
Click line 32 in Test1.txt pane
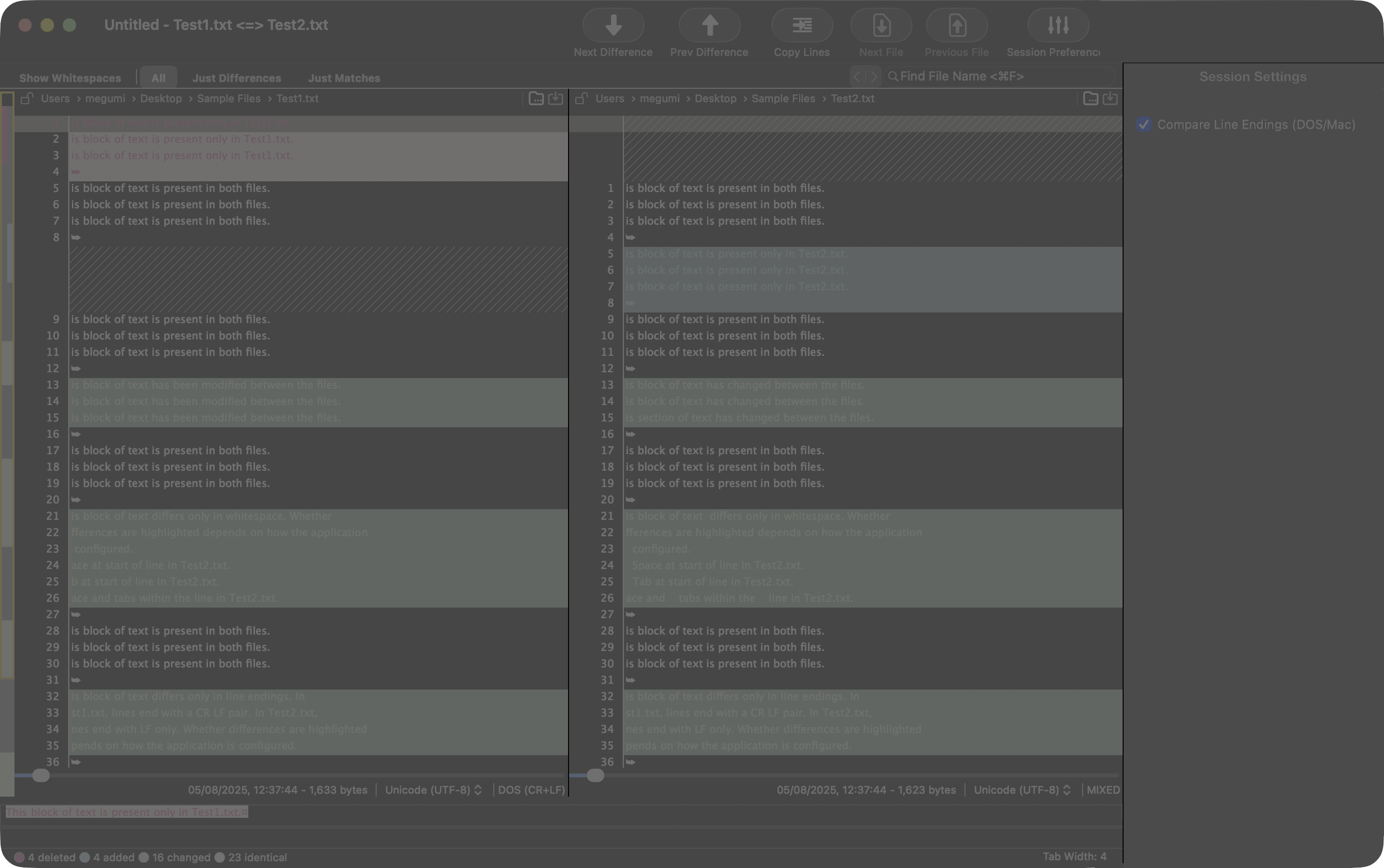[x=319, y=696]
